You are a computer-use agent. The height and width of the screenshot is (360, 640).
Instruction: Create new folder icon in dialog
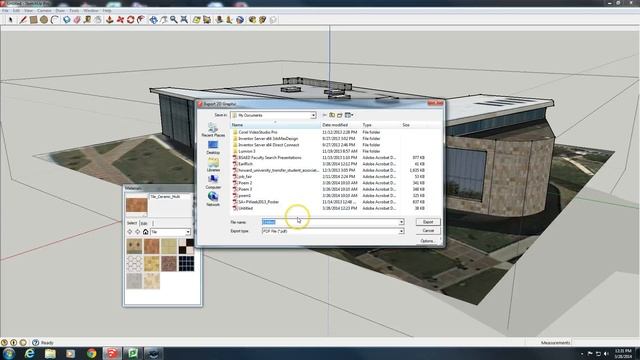point(340,115)
